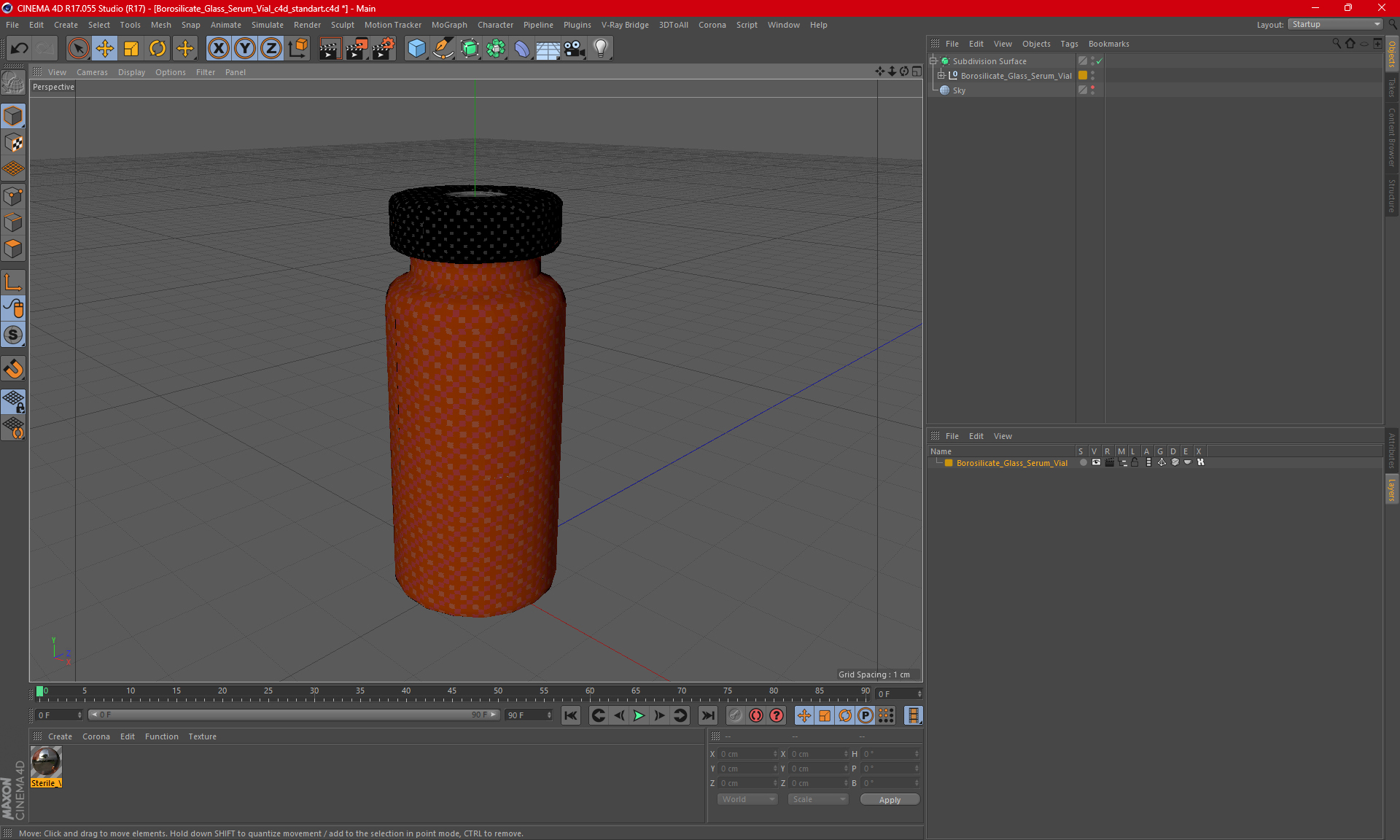The height and width of the screenshot is (840, 1400).
Task: Activate the Scale tool
Action: click(131, 48)
